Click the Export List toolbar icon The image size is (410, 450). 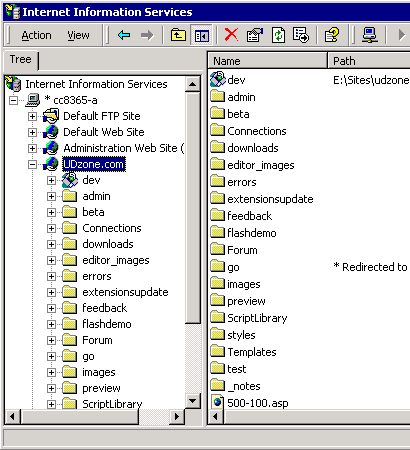pyautogui.click(x=301, y=35)
